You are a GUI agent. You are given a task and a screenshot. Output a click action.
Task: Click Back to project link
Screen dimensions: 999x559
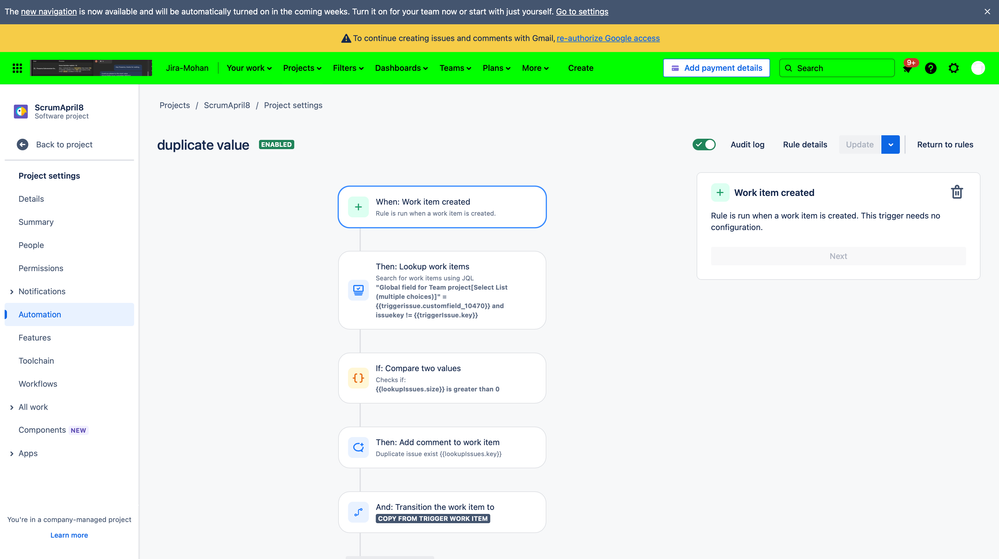pos(64,145)
